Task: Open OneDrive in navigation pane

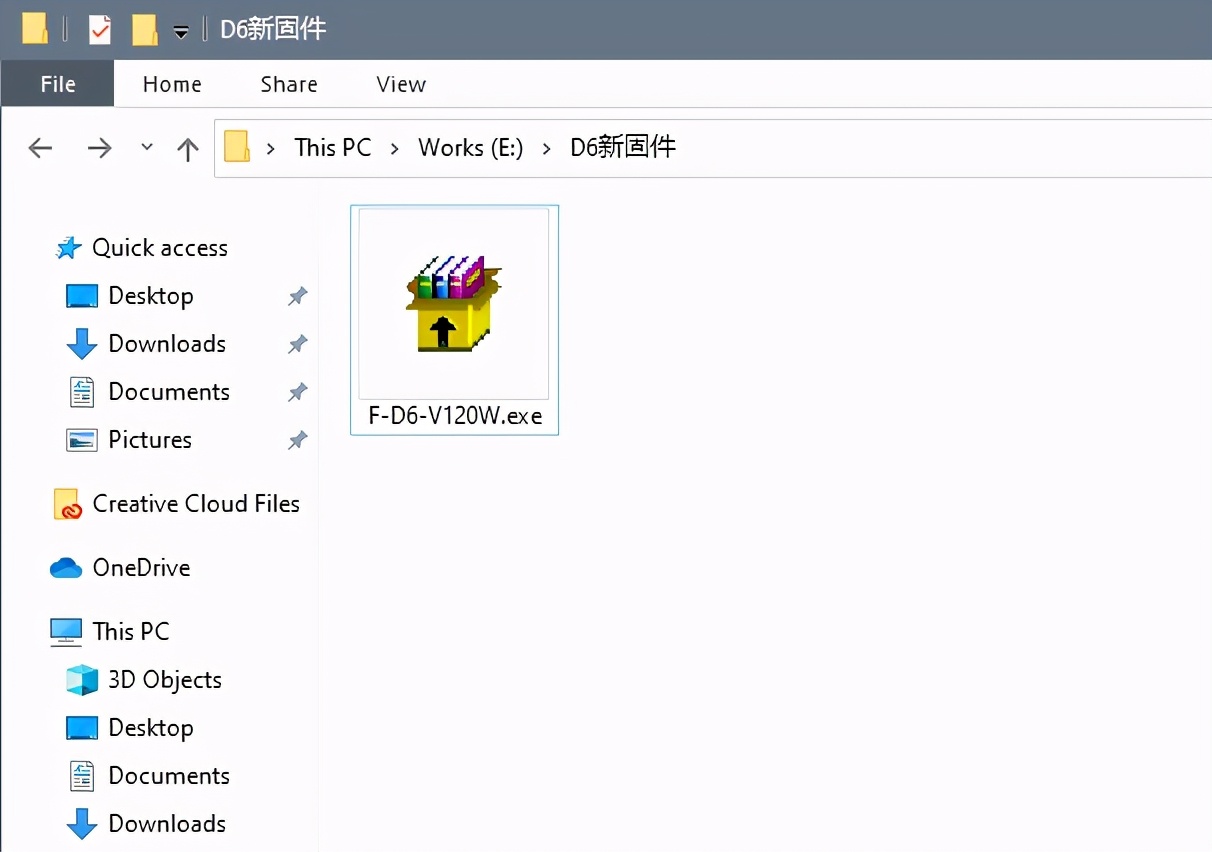Action: (x=141, y=568)
